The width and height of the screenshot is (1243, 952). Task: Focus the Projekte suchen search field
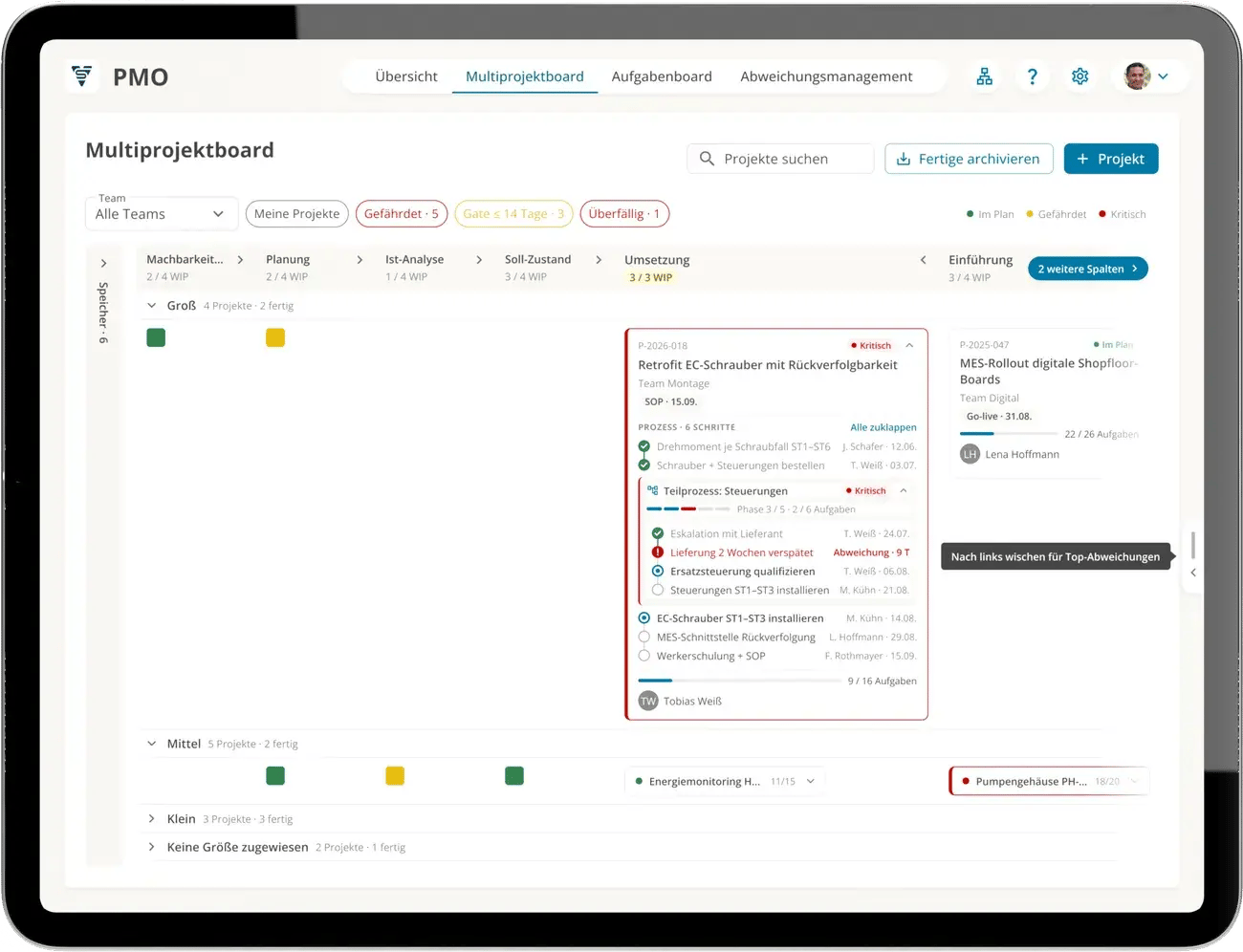point(780,159)
